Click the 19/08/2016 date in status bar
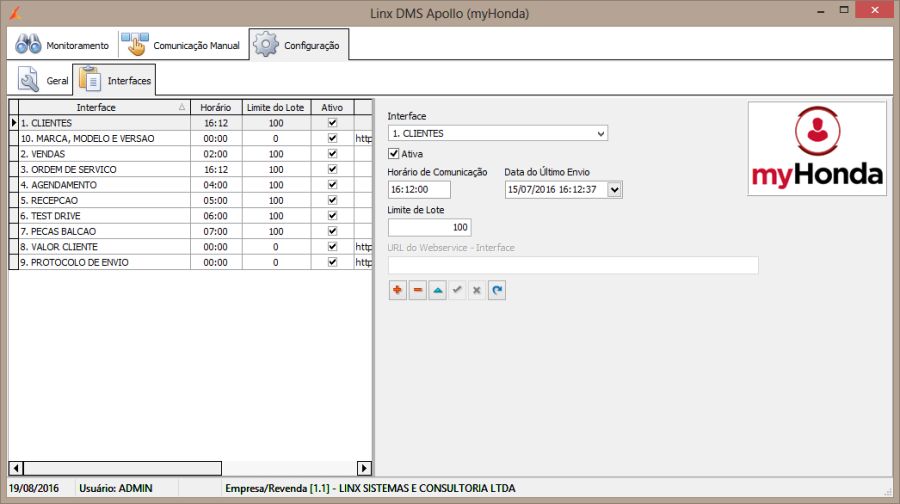This screenshot has height=504, width=900. pos(34,489)
